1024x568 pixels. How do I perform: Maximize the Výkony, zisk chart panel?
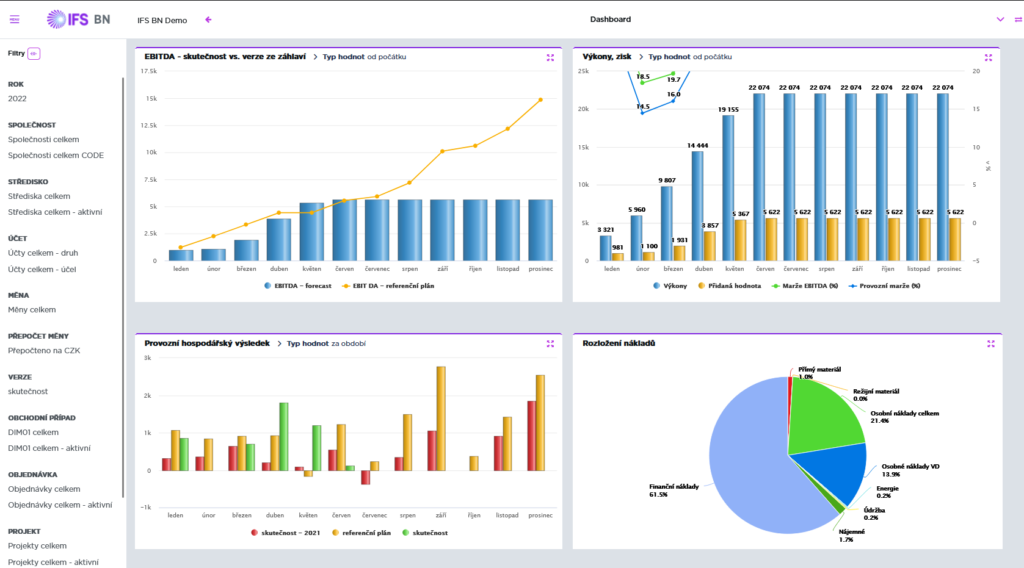click(x=988, y=57)
